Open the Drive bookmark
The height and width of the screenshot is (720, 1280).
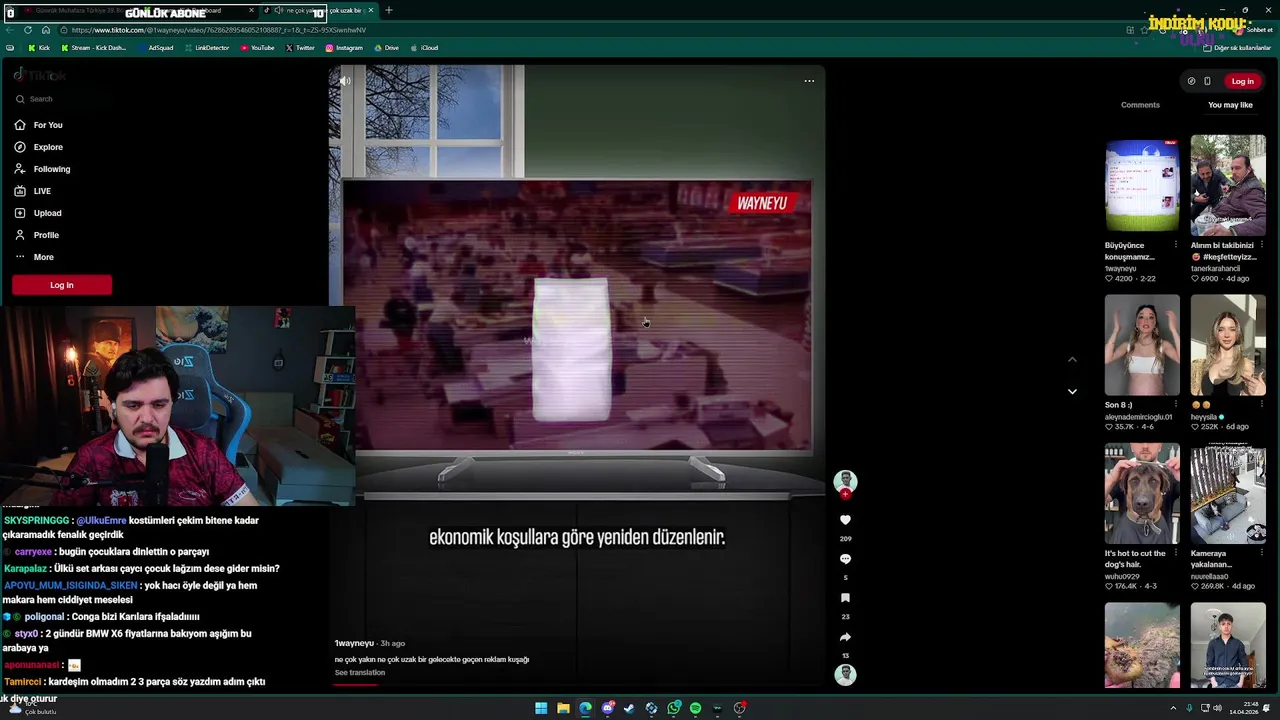pos(386,48)
